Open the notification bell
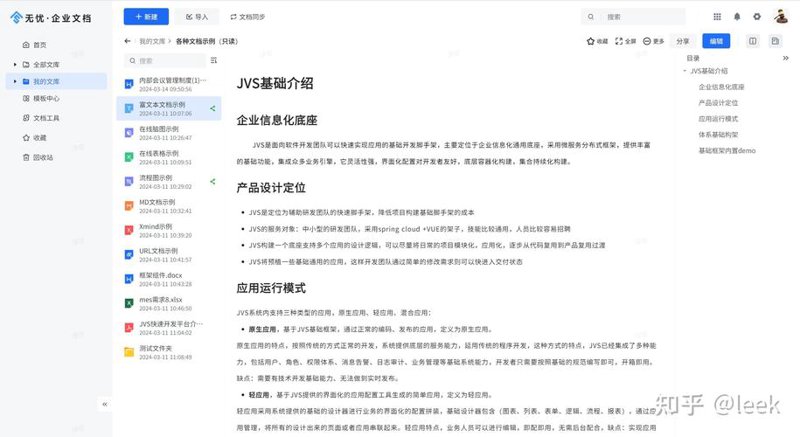Screen dimensions: 800x437 tap(737, 17)
